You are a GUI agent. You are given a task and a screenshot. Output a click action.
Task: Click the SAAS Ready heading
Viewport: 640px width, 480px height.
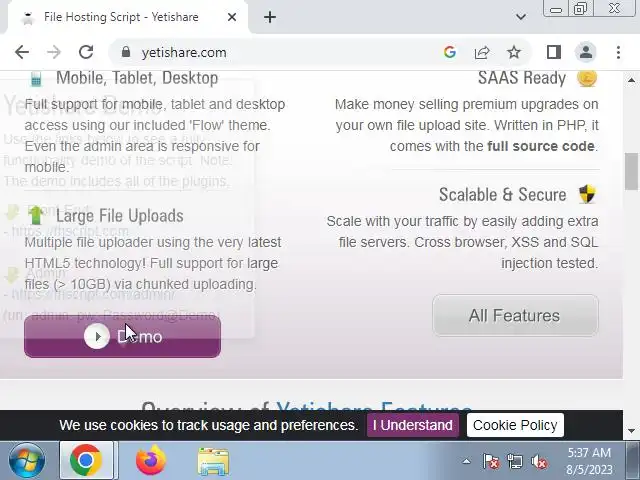(522, 78)
